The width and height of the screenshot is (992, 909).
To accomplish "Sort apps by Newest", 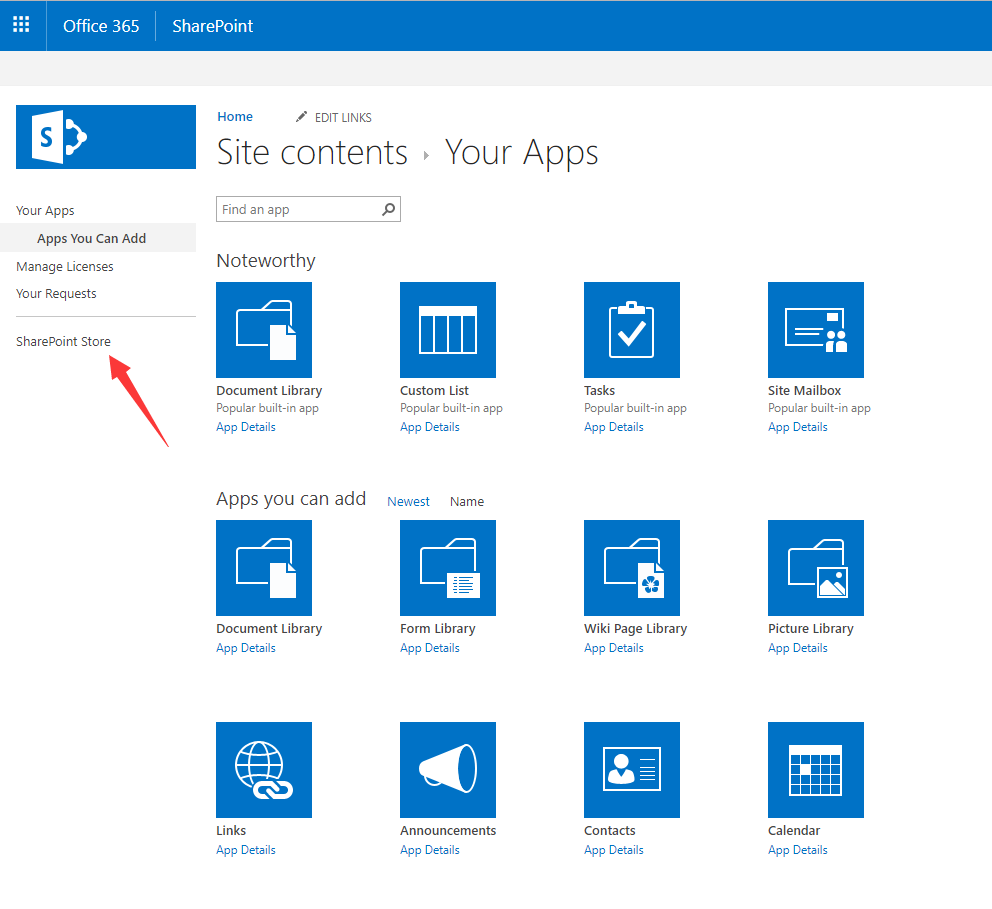I will [x=408, y=502].
